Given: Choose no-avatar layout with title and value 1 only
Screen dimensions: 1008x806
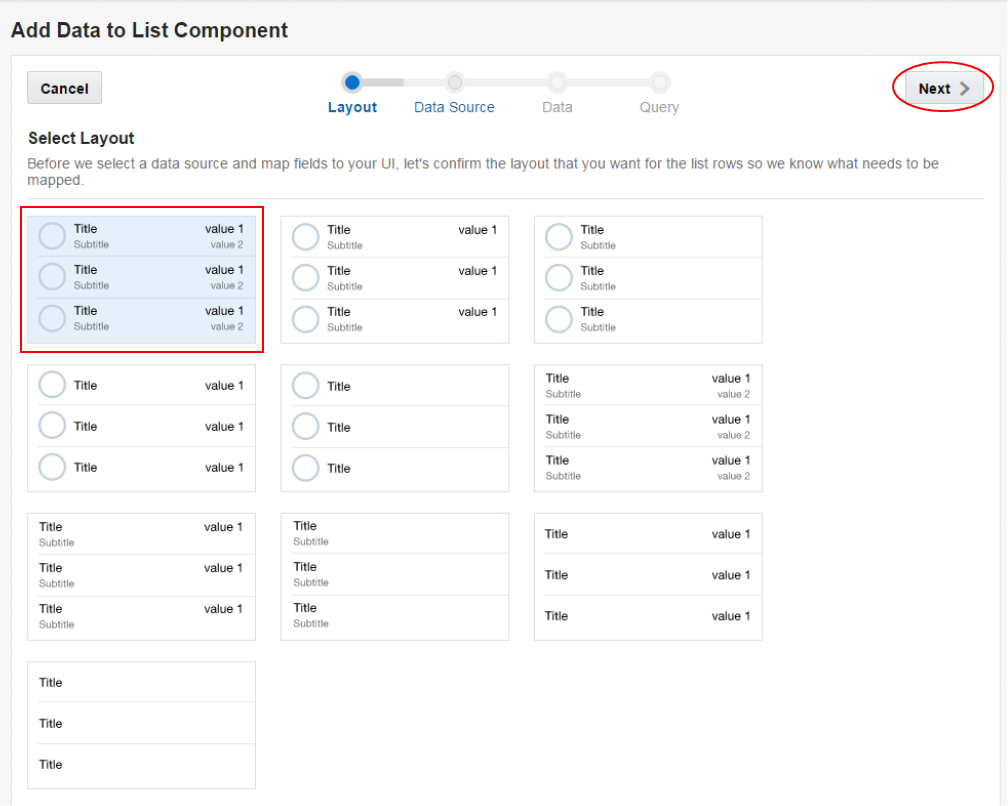Looking at the screenshot, I should (648, 577).
